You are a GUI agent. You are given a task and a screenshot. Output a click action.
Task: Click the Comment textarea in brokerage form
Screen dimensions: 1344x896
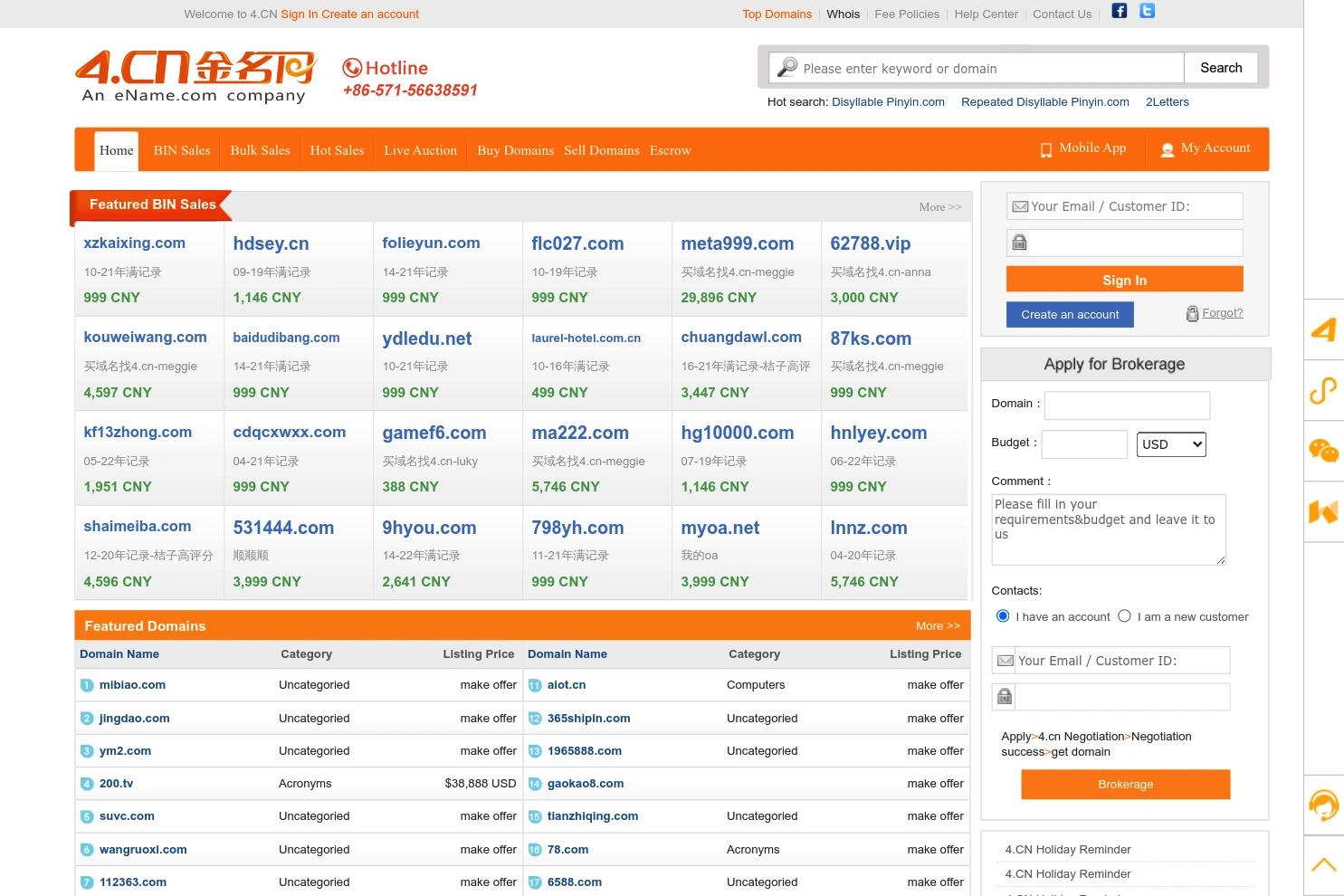(x=1108, y=529)
